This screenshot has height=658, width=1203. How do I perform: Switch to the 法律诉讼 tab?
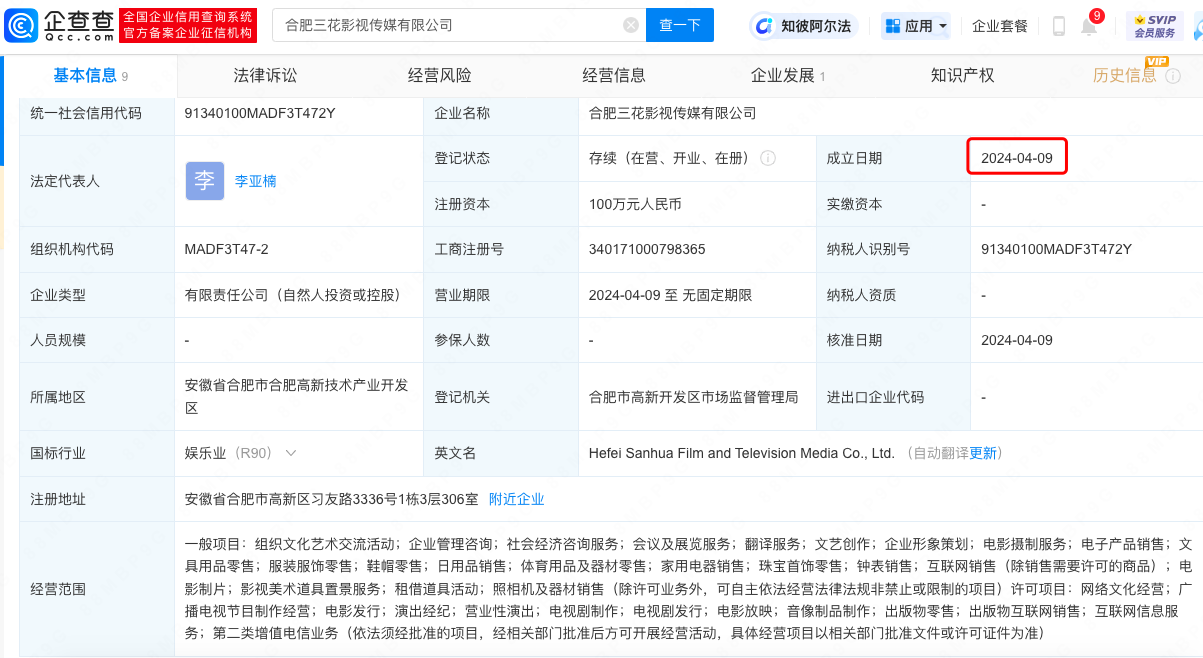click(265, 75)
